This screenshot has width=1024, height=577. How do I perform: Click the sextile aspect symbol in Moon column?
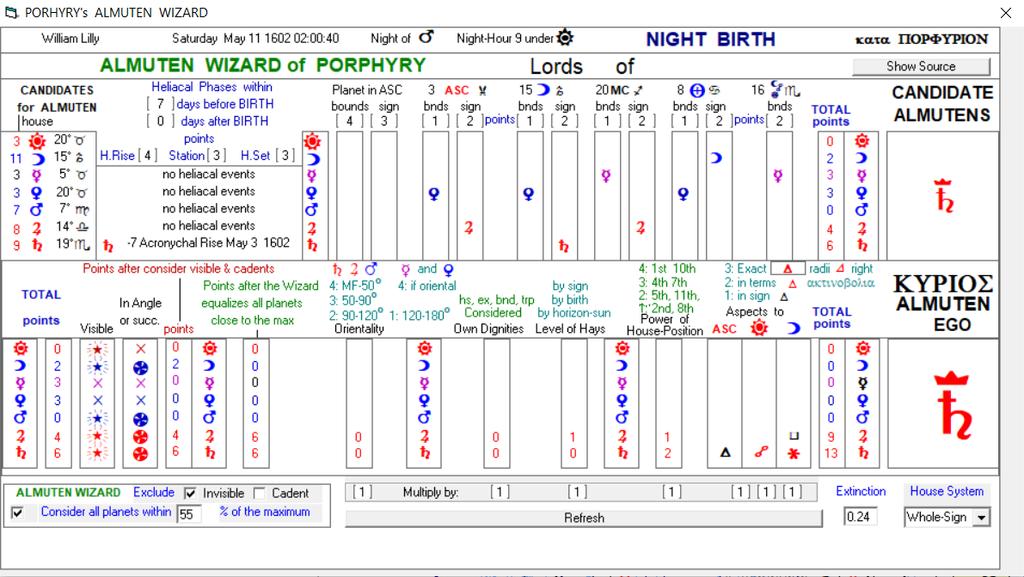[x=793, y=453]
